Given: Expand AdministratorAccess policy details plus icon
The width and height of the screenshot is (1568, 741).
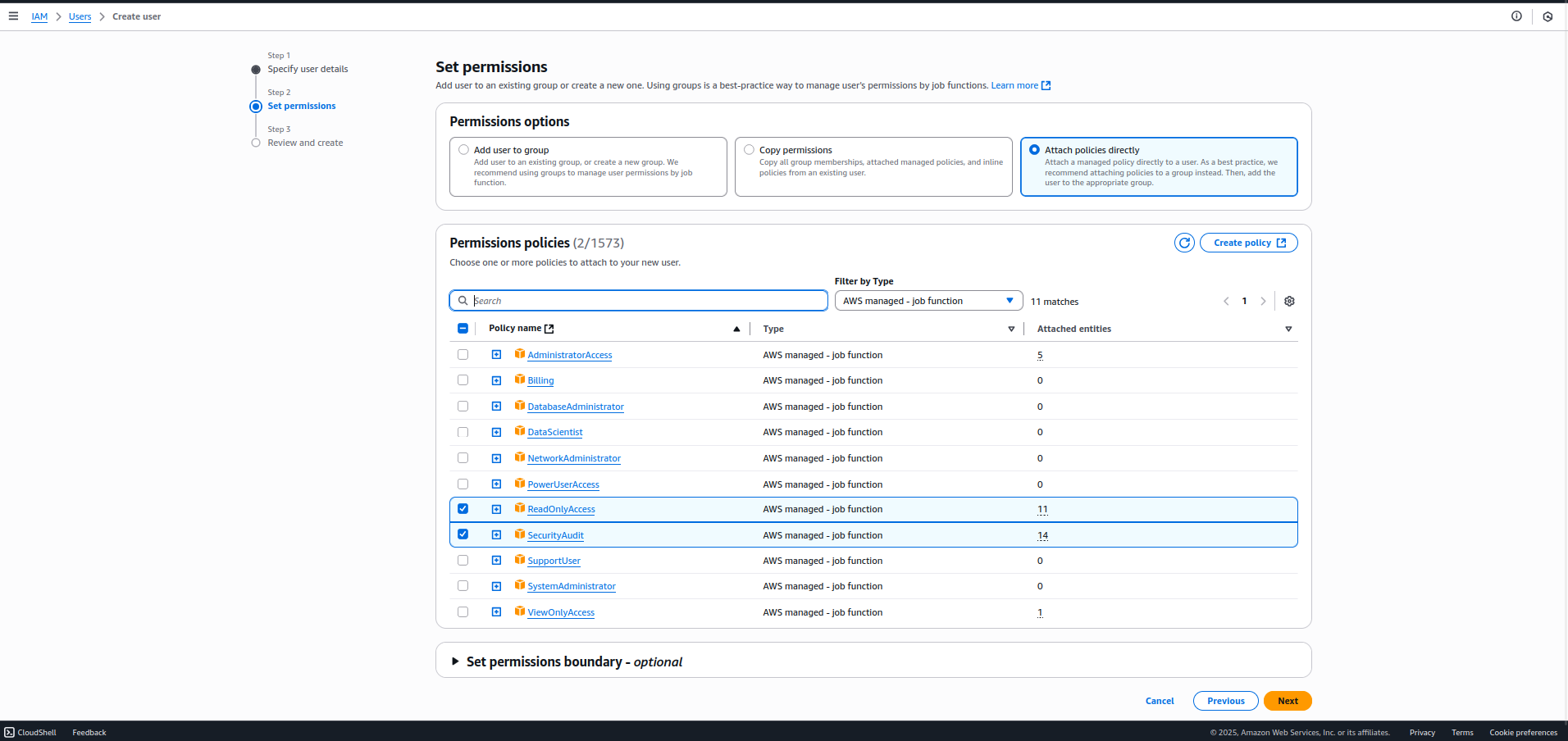Looking at the screenshot, I should tap(496, 355).
